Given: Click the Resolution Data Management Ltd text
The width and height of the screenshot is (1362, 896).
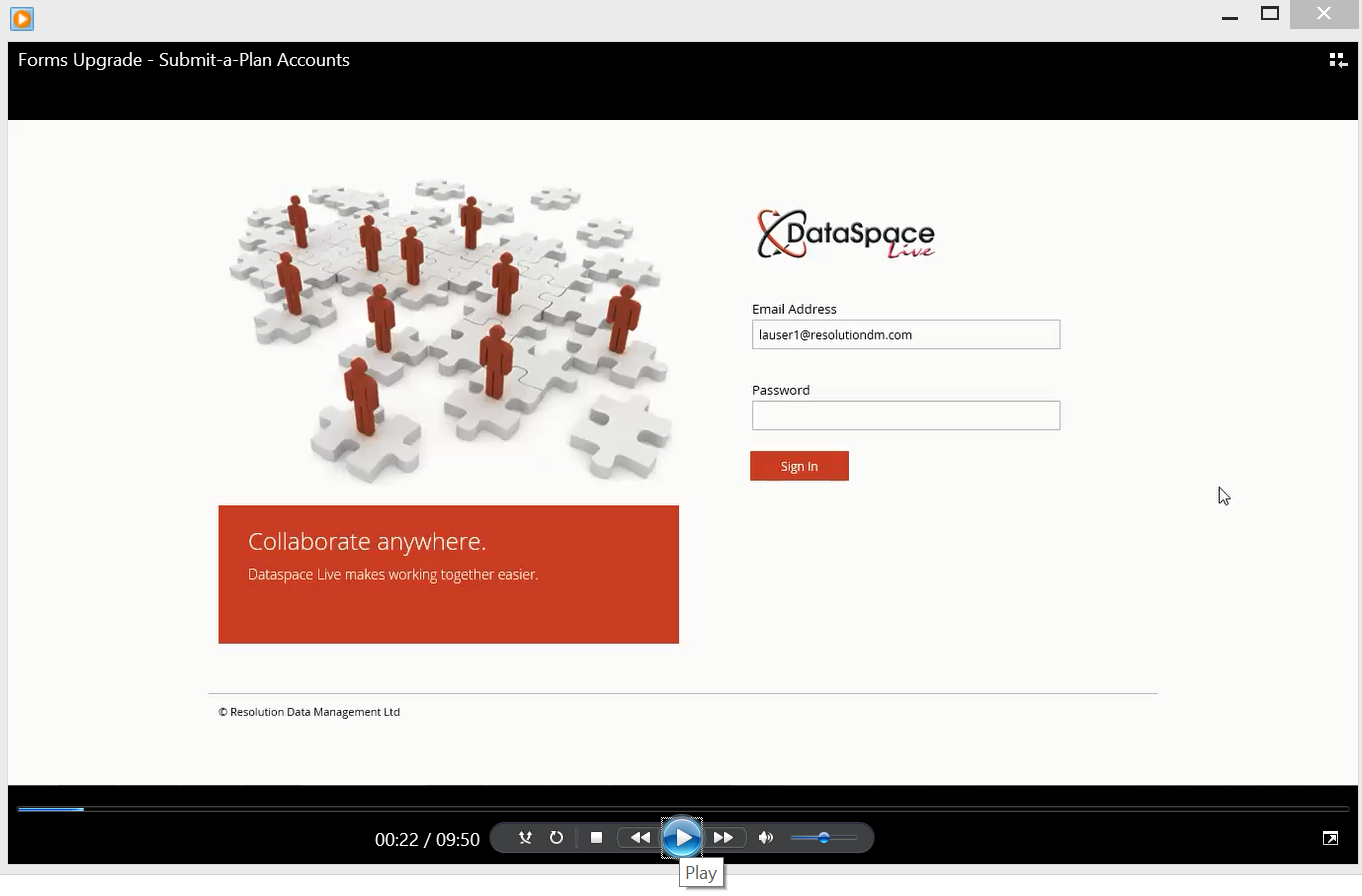Looking at the screenshot, I should (309, 712).
